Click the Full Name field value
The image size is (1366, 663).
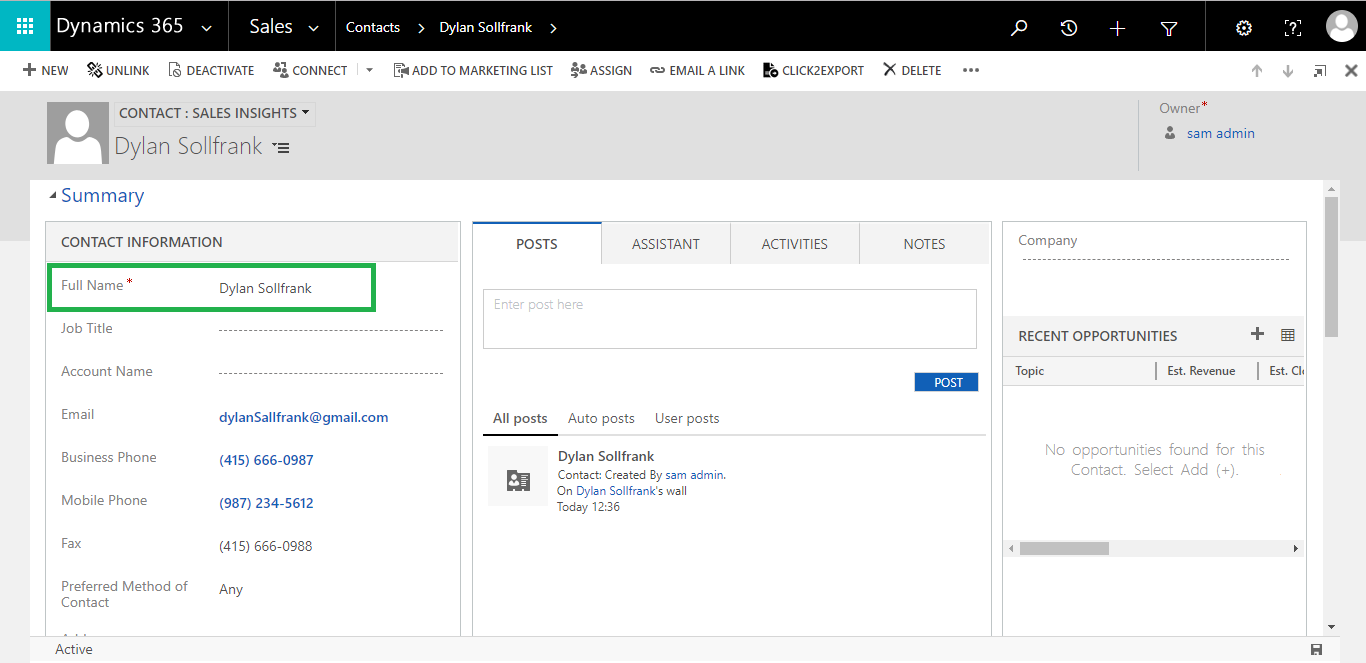click(265, 288)
